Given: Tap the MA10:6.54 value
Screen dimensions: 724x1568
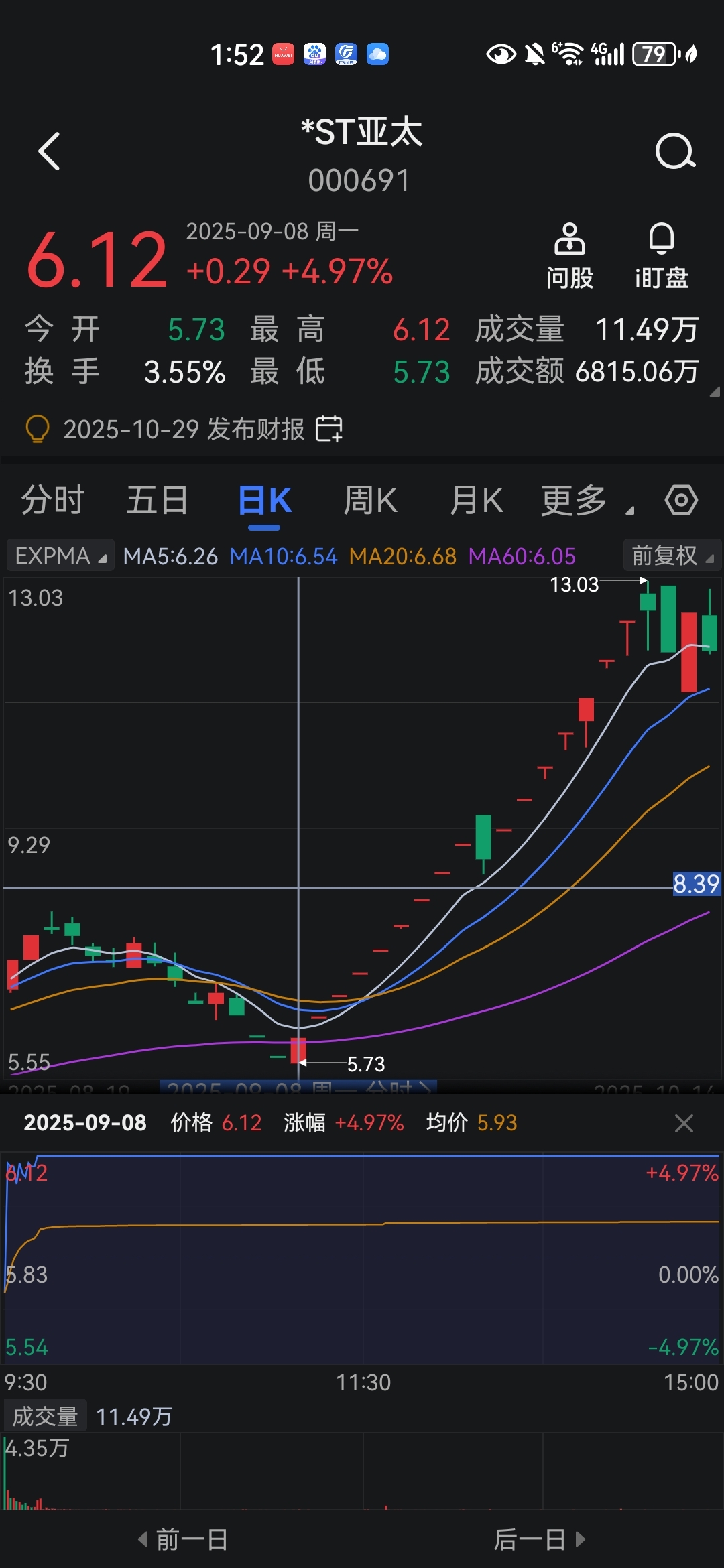Looking at the screenshot, I should tap(284, 556).
